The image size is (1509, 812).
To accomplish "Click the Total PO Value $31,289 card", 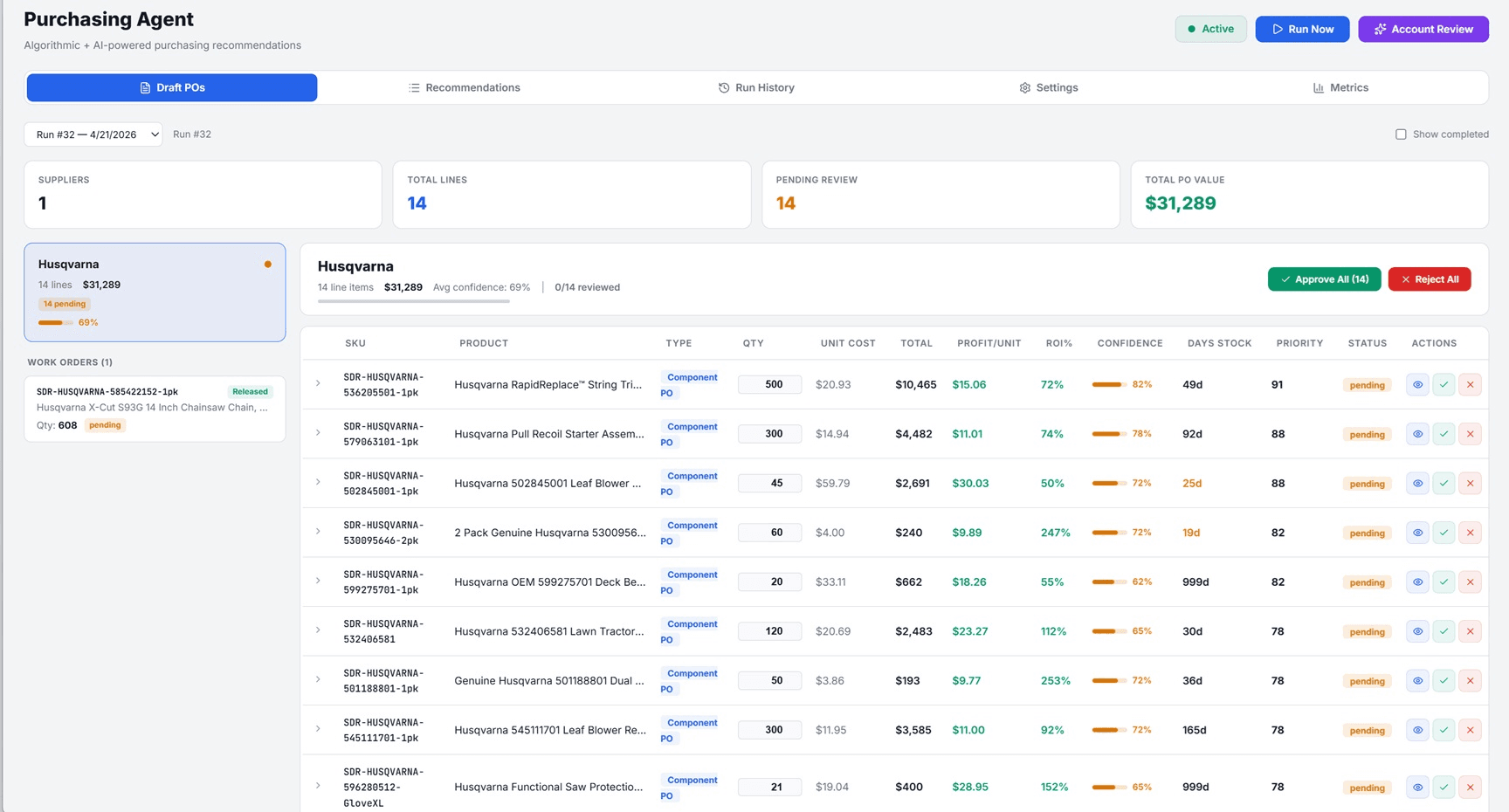I will pyautogui.click(x=1309, y=195).
